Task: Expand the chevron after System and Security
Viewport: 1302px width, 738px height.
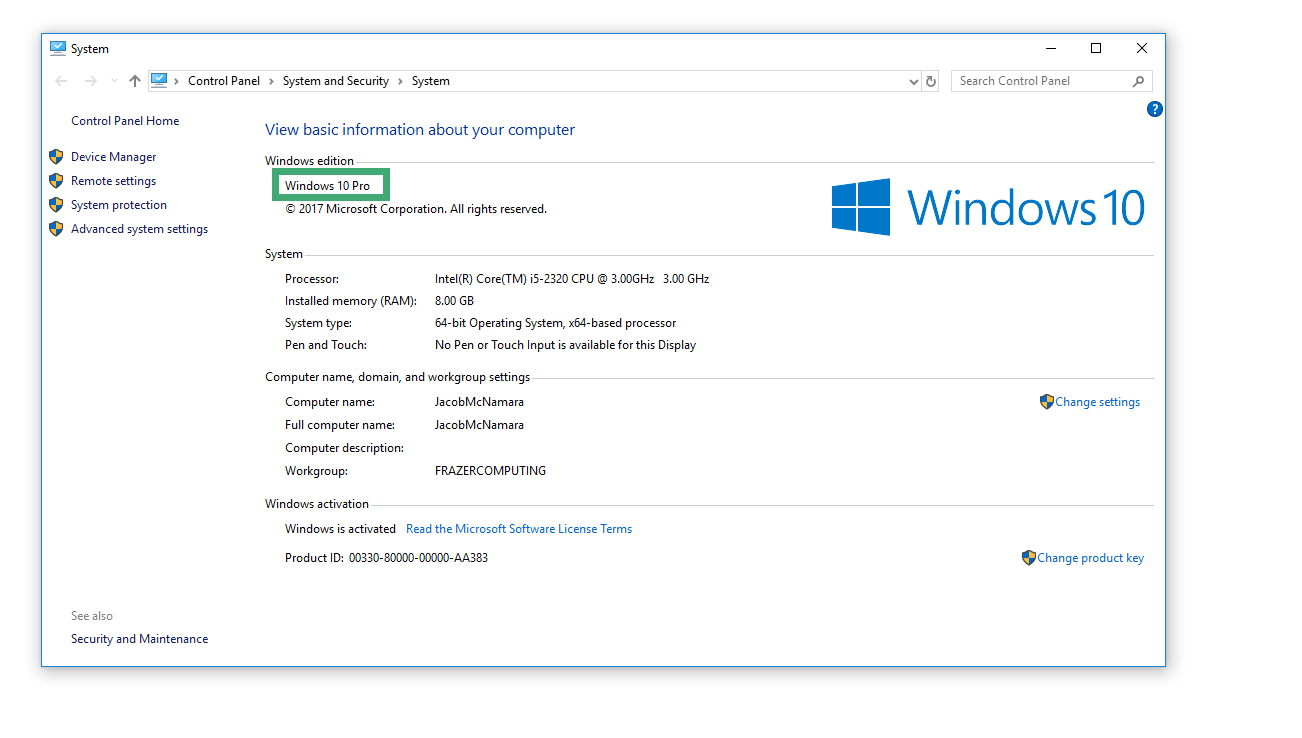Action: 400,81
